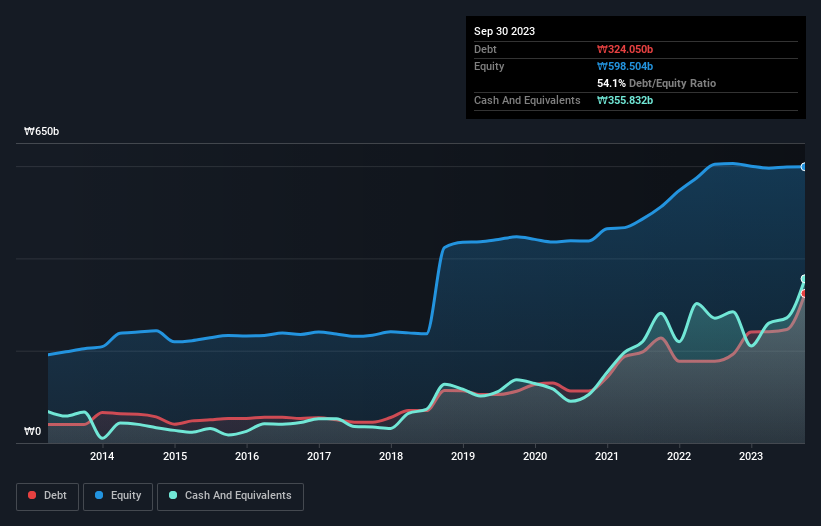Viewport: 821px width, 526px height.
Task: Click the Debt value ₩324.050b in tooltip
Action: 625,49
